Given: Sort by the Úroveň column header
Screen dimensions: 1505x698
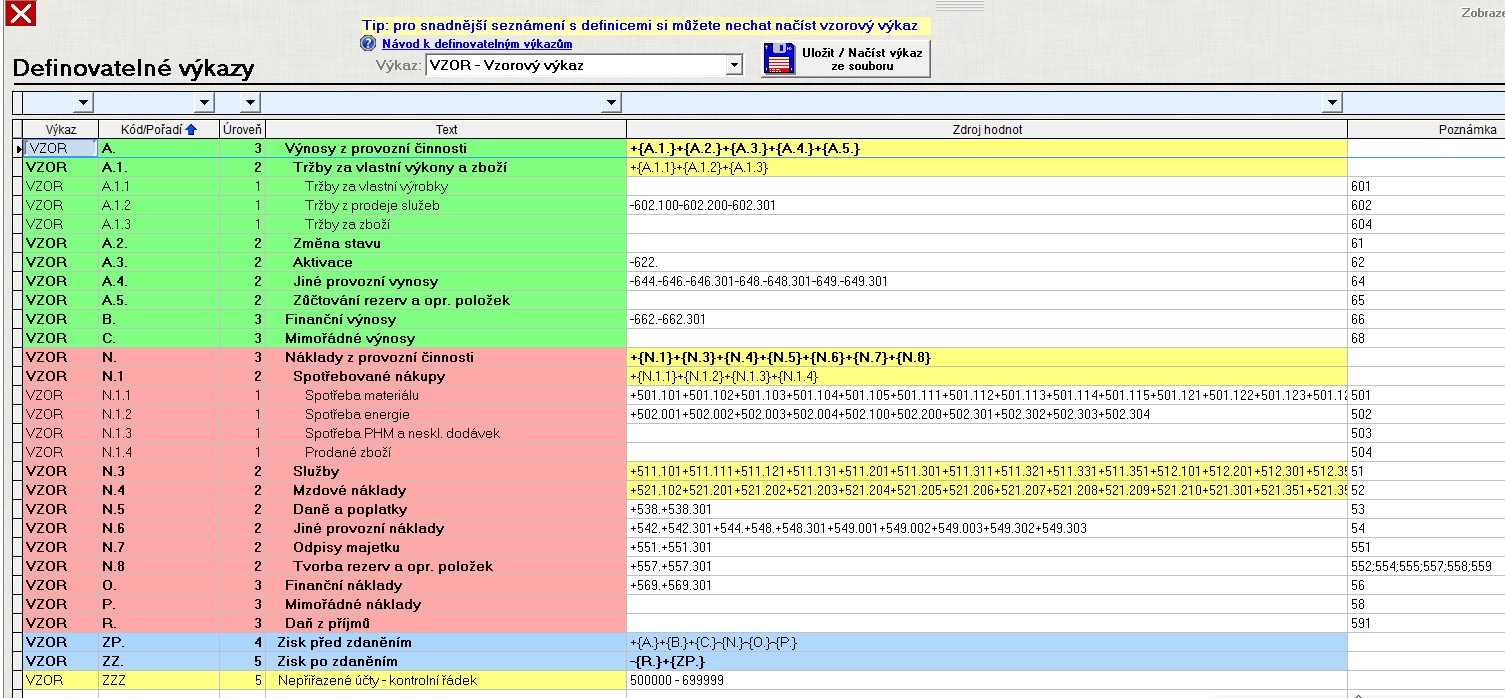Looking at the screenshot, I should click(243, 129).
